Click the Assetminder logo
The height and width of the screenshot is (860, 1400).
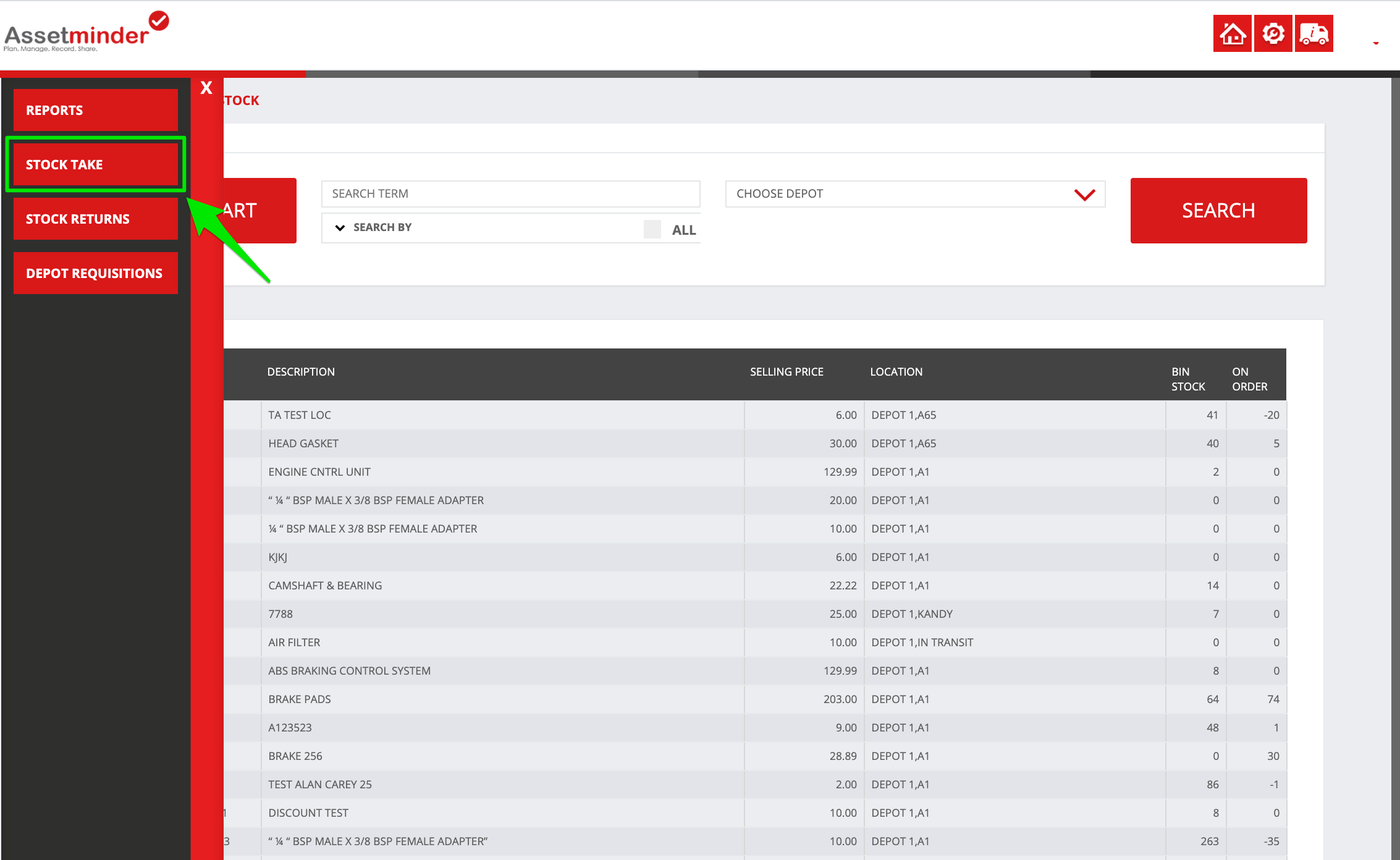point(86,32)
